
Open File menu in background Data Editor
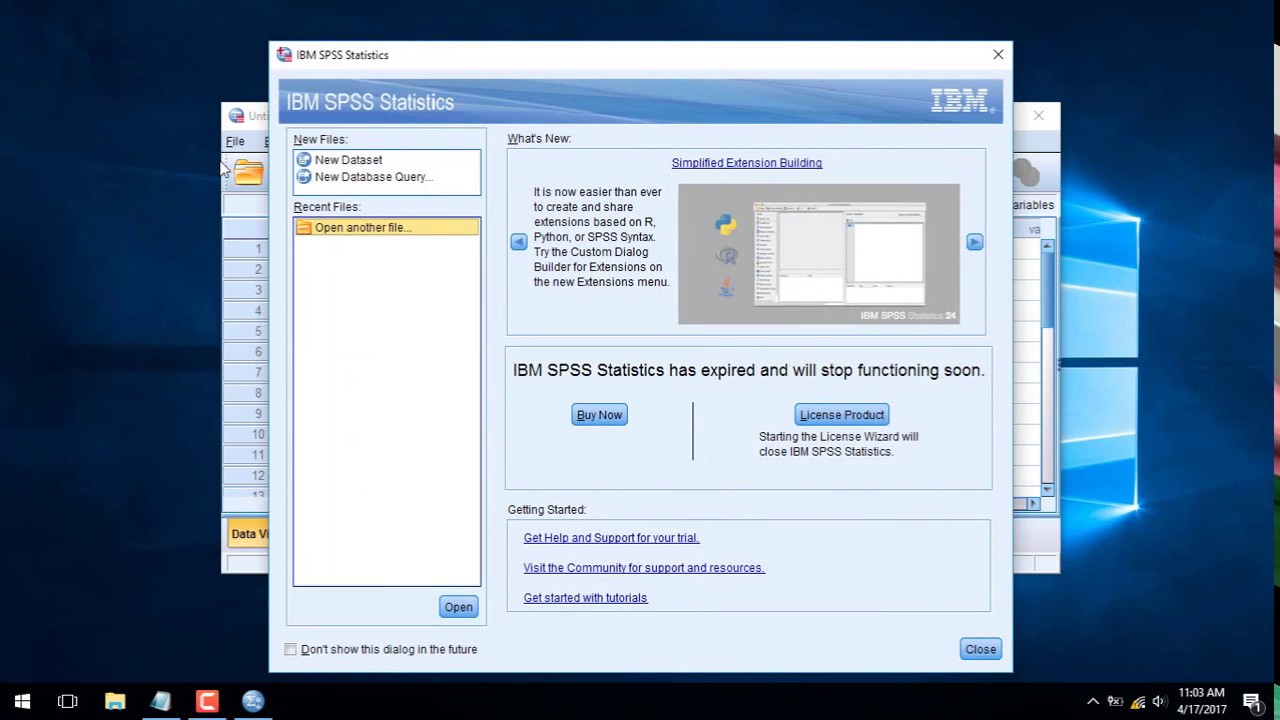235,142
